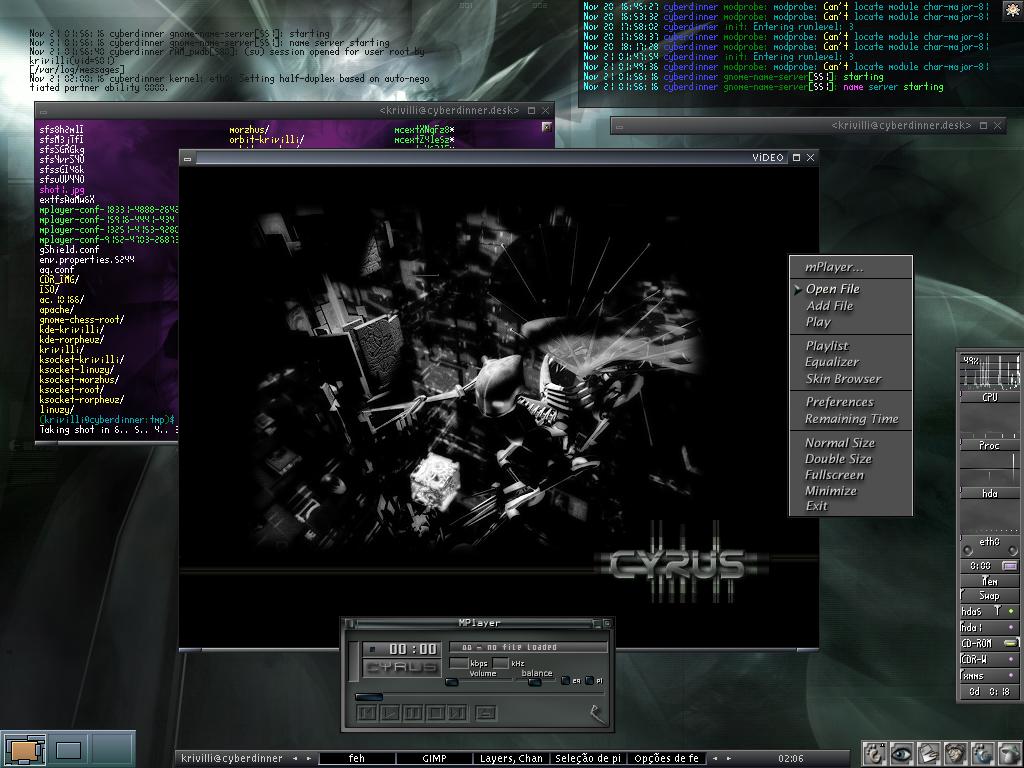Switch to the second workspace in pager
The height and width of the screenshot is (768, 1024).
click(68, 749)
